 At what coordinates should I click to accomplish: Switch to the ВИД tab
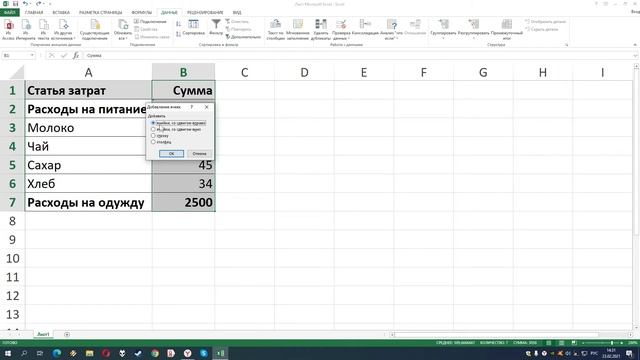(x=237, y=12)
